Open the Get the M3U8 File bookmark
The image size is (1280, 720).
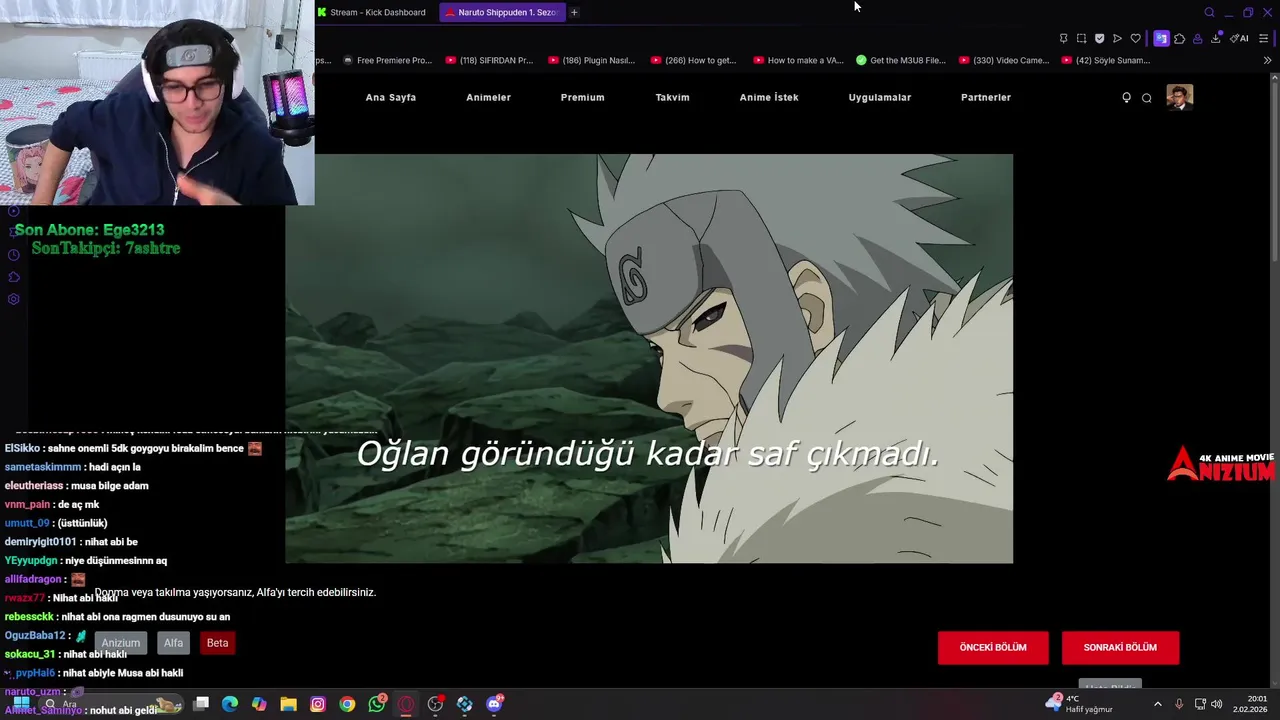900,60
